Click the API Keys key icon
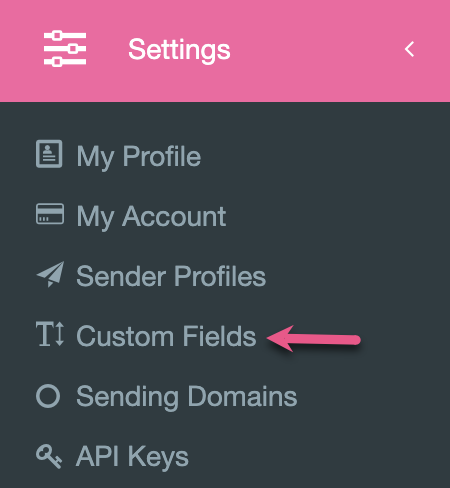 pyautogui.click(x=49, y=456)
